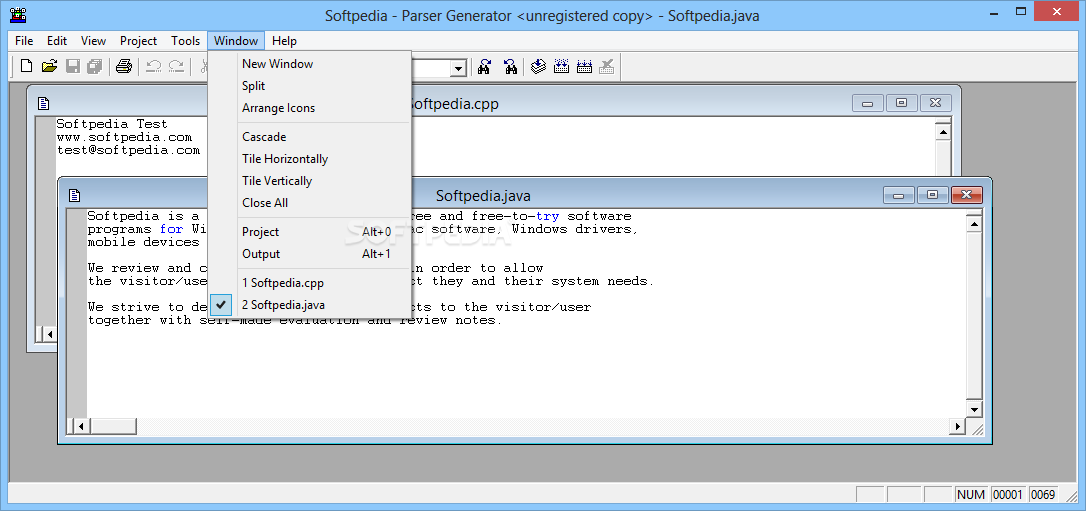This screenshot has height=511, width=1086.
Task: Click the Find Next binoculars icon
Action: (485, 66)
